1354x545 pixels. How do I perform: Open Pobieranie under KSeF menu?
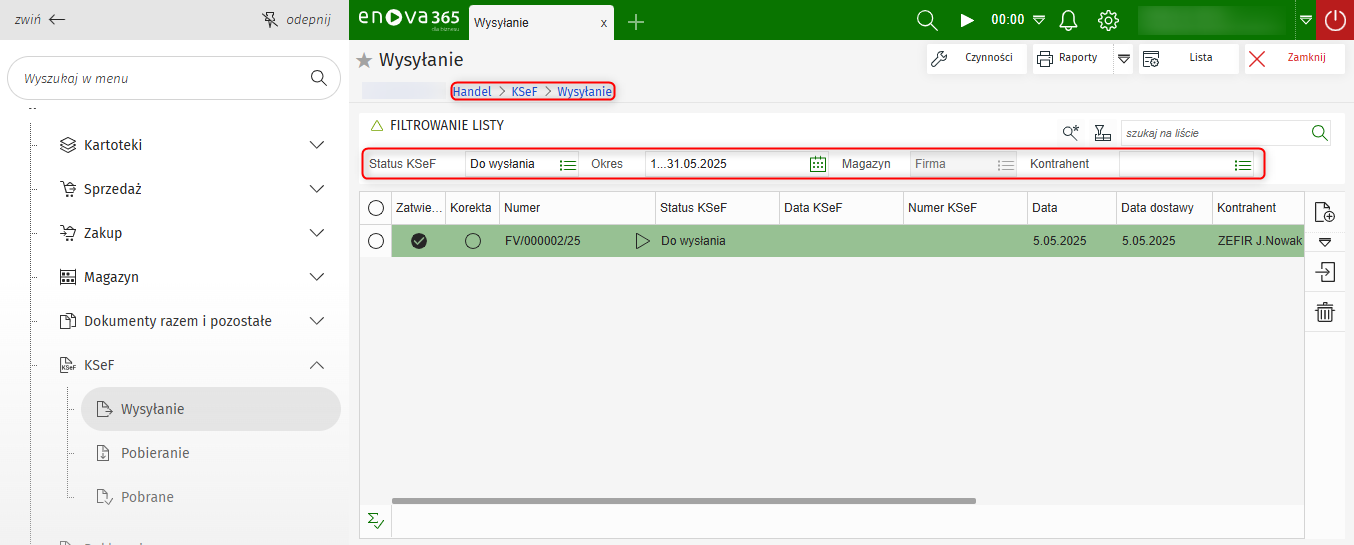pyautogui.click(x=155, y=453)
